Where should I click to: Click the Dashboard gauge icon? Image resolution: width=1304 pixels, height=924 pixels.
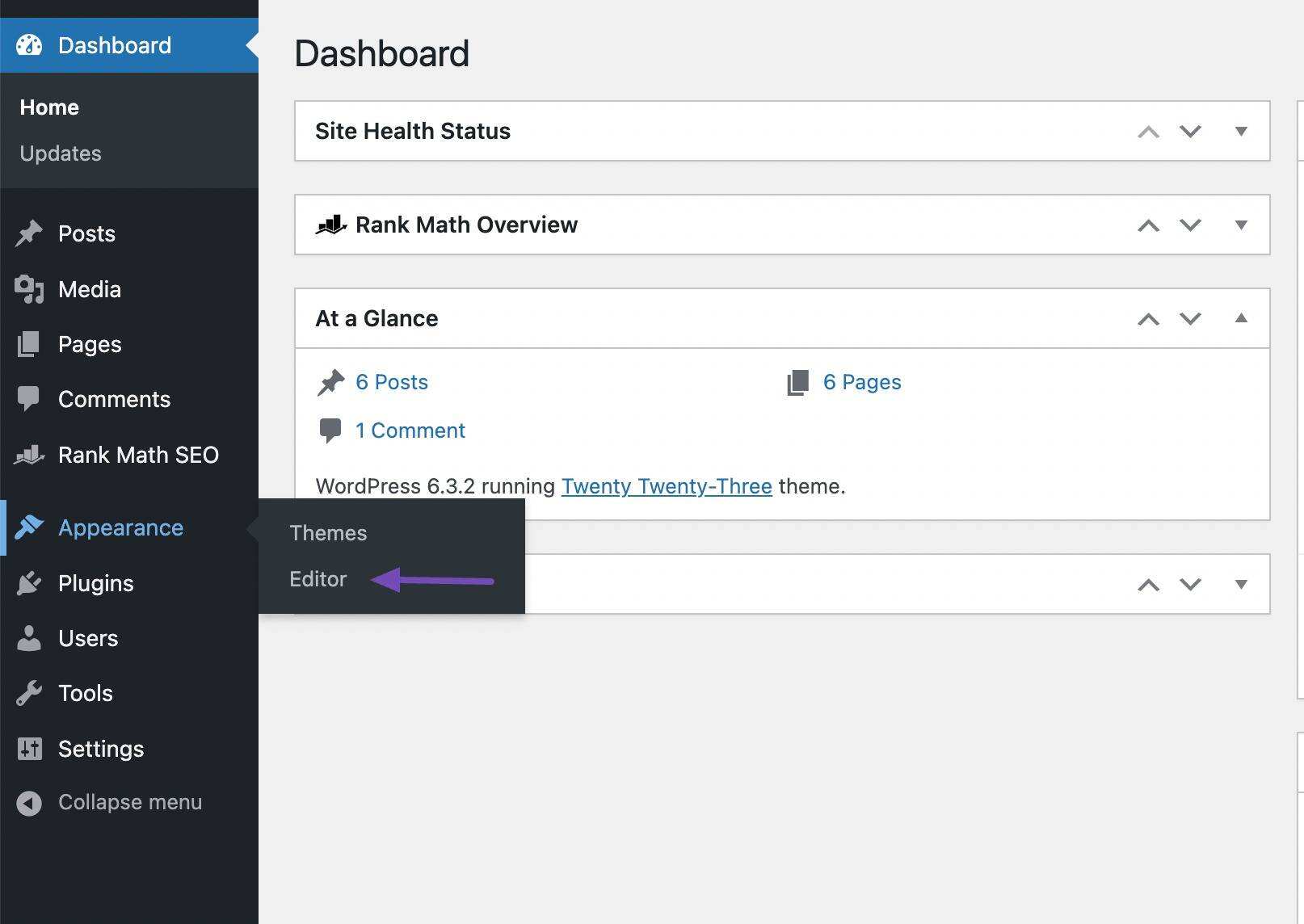[29, 45]
